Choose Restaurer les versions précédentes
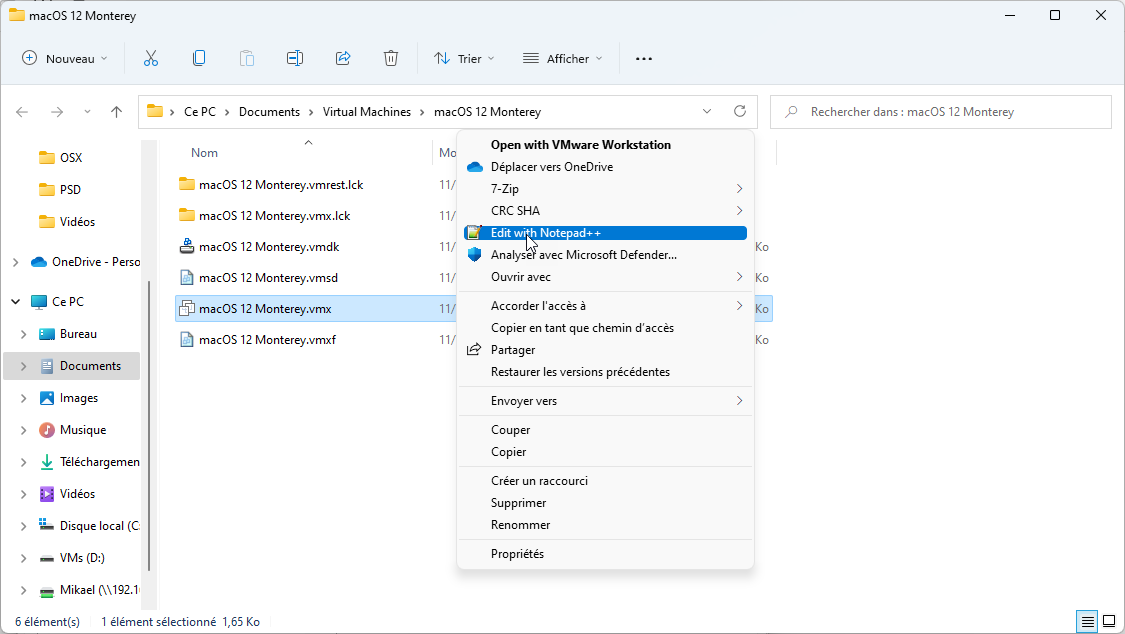The height and width of the screenshot is (634, 1125). [x=606, y=372]
